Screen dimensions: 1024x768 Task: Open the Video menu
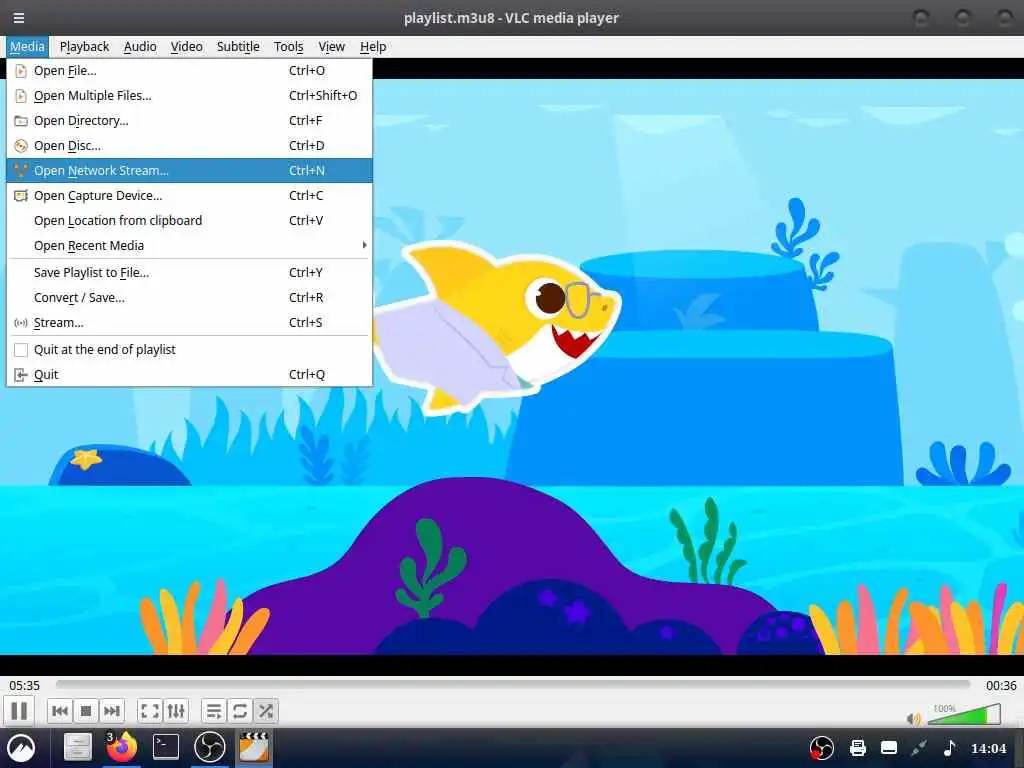coord(186,46)
